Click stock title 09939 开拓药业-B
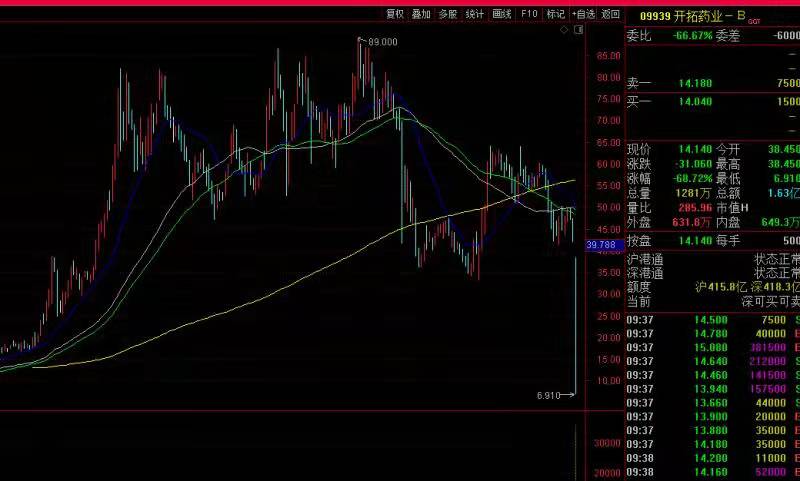Image resolution: width=800 pixels, height=481 pixels. pos(693,16)
